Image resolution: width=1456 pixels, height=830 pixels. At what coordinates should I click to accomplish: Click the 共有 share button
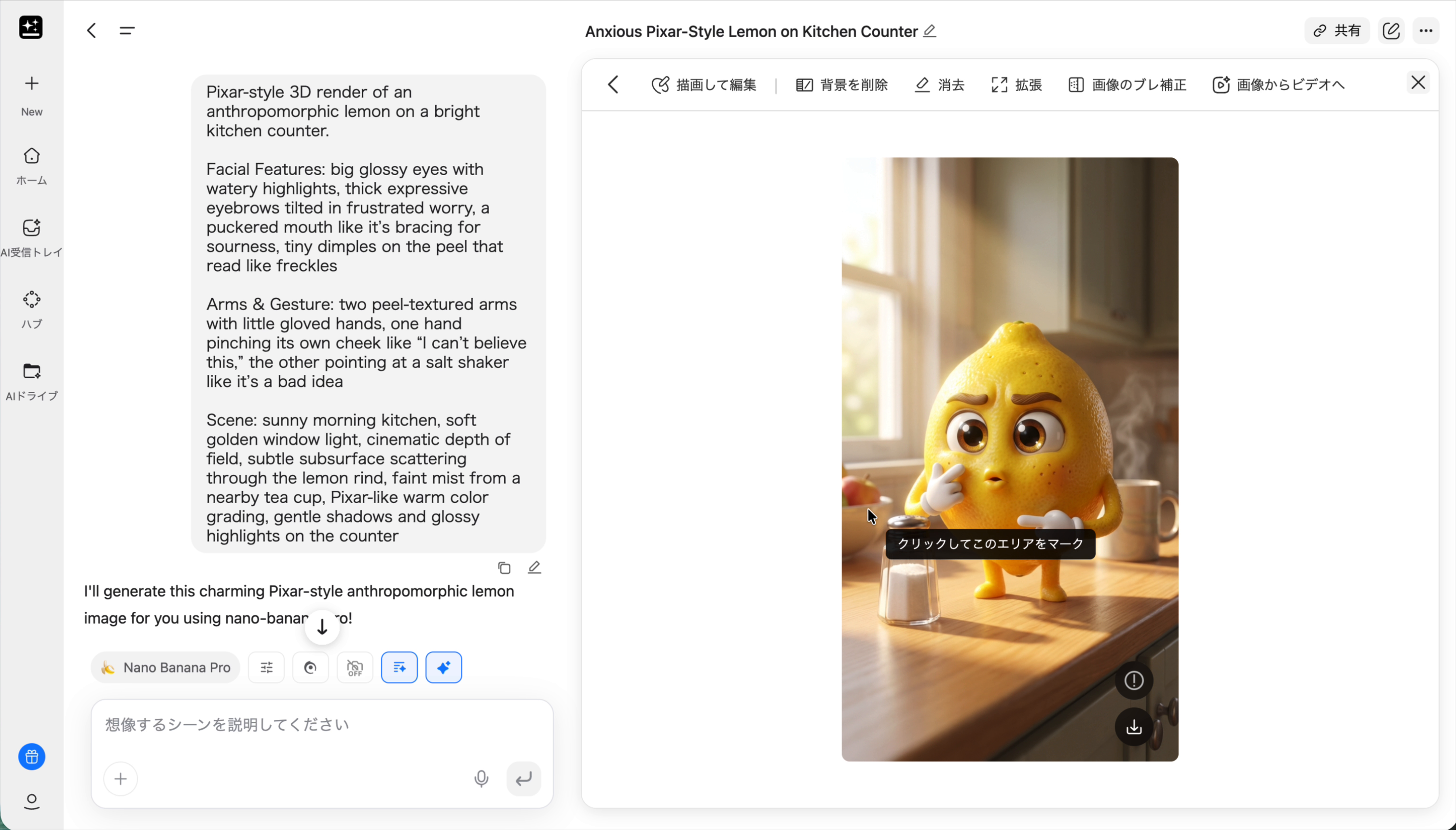pyautogui.click(x=1336, y=31)
